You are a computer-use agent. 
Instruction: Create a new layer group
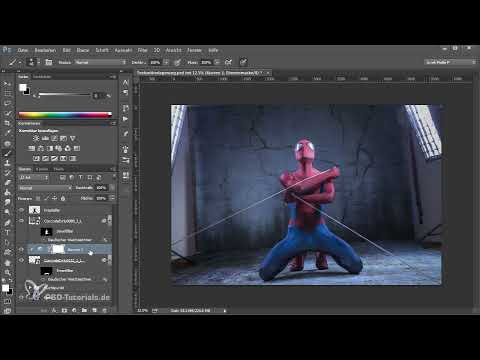84,310
